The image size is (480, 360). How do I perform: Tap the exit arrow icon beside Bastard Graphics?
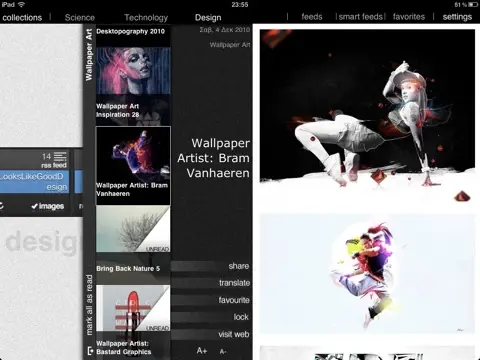[x=90, y=351]
